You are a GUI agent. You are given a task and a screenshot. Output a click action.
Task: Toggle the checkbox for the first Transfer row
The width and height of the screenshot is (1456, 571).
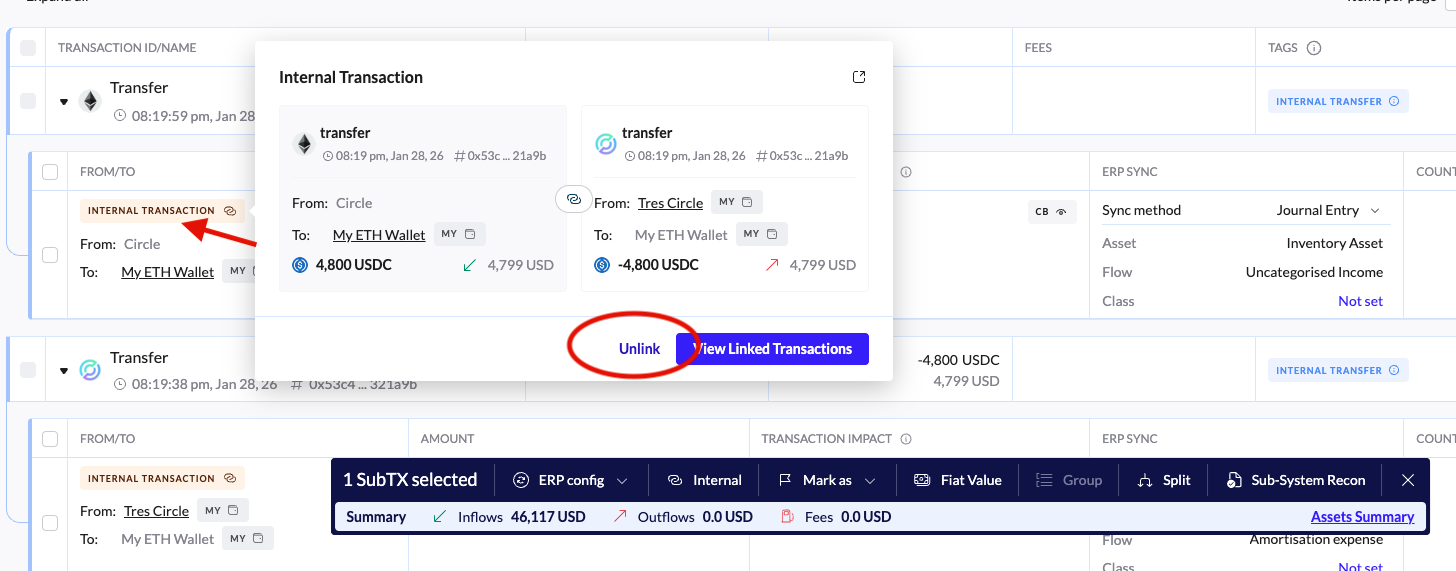28,101
